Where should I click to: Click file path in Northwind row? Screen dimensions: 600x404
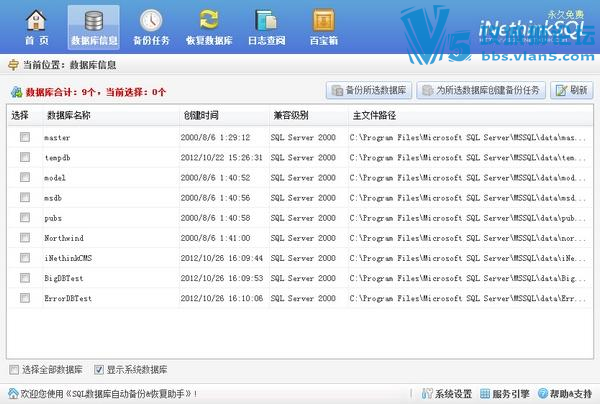coord(467,238)
